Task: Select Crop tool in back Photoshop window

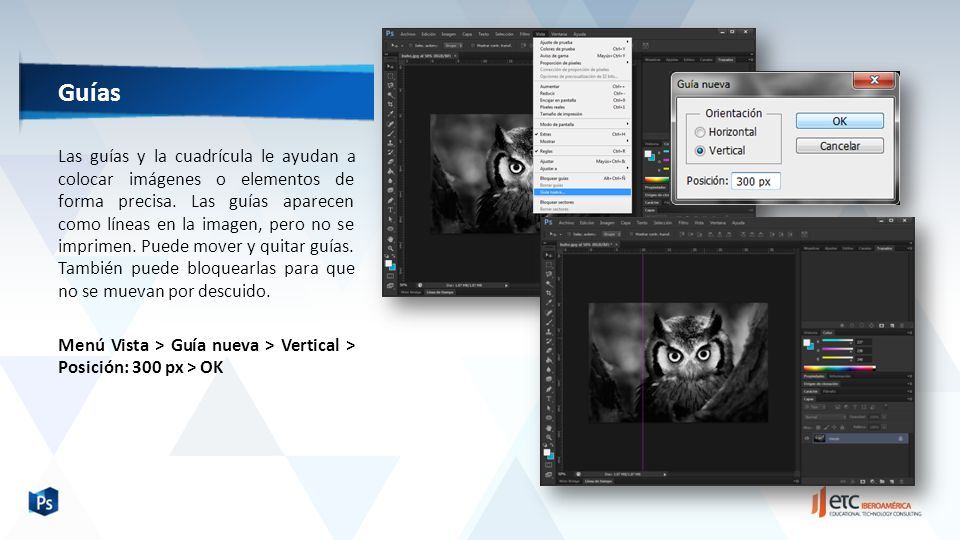Action: (391, 104)
